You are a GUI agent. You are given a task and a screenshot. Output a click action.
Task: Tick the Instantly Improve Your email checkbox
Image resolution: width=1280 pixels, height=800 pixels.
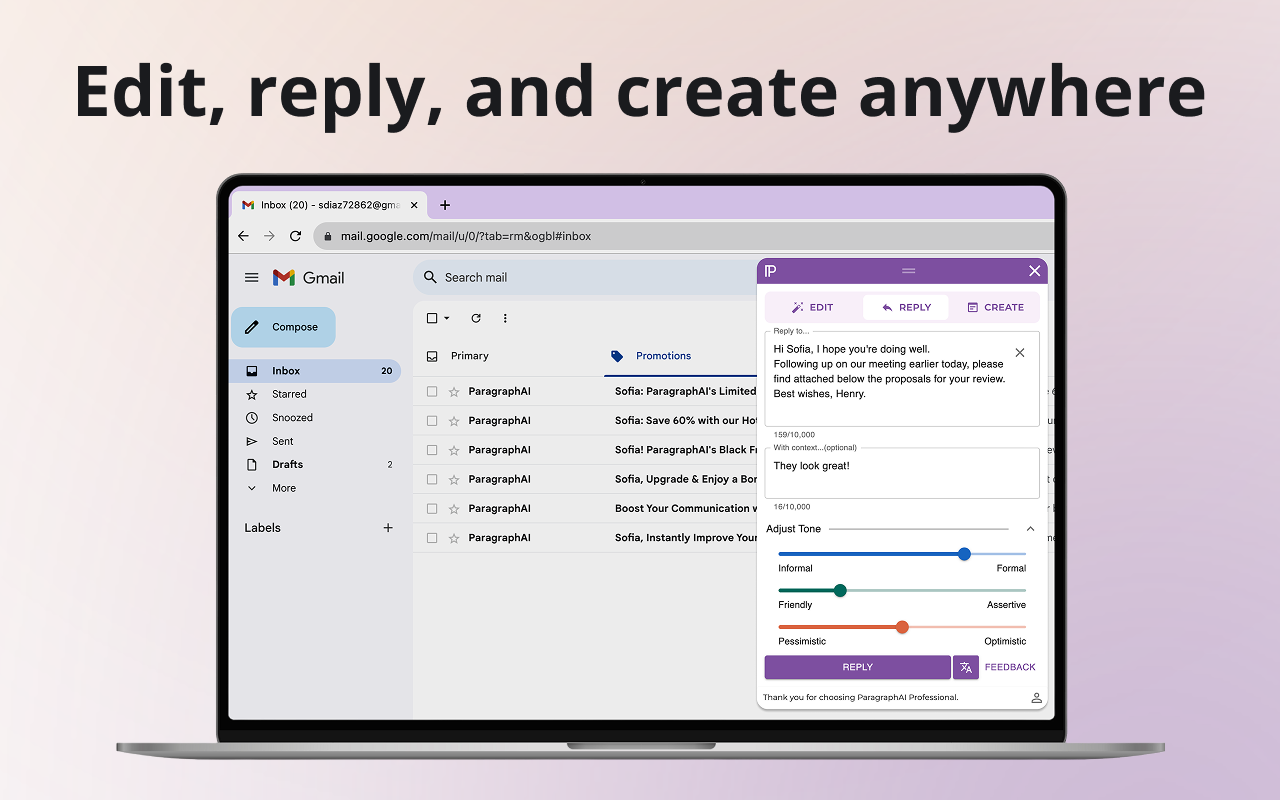432,538
